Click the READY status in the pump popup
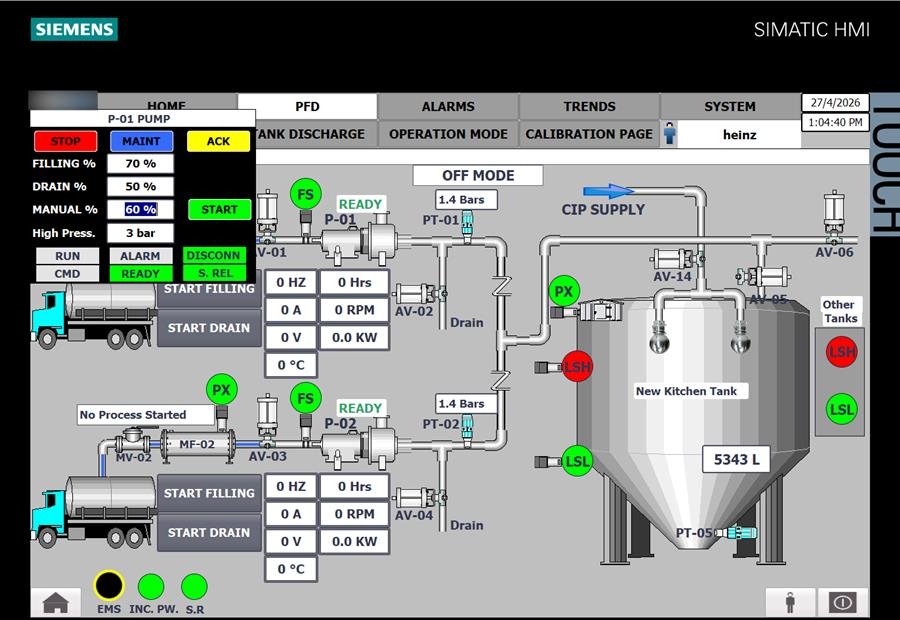This screenshot has height=620, width=900. coord(141,273)
